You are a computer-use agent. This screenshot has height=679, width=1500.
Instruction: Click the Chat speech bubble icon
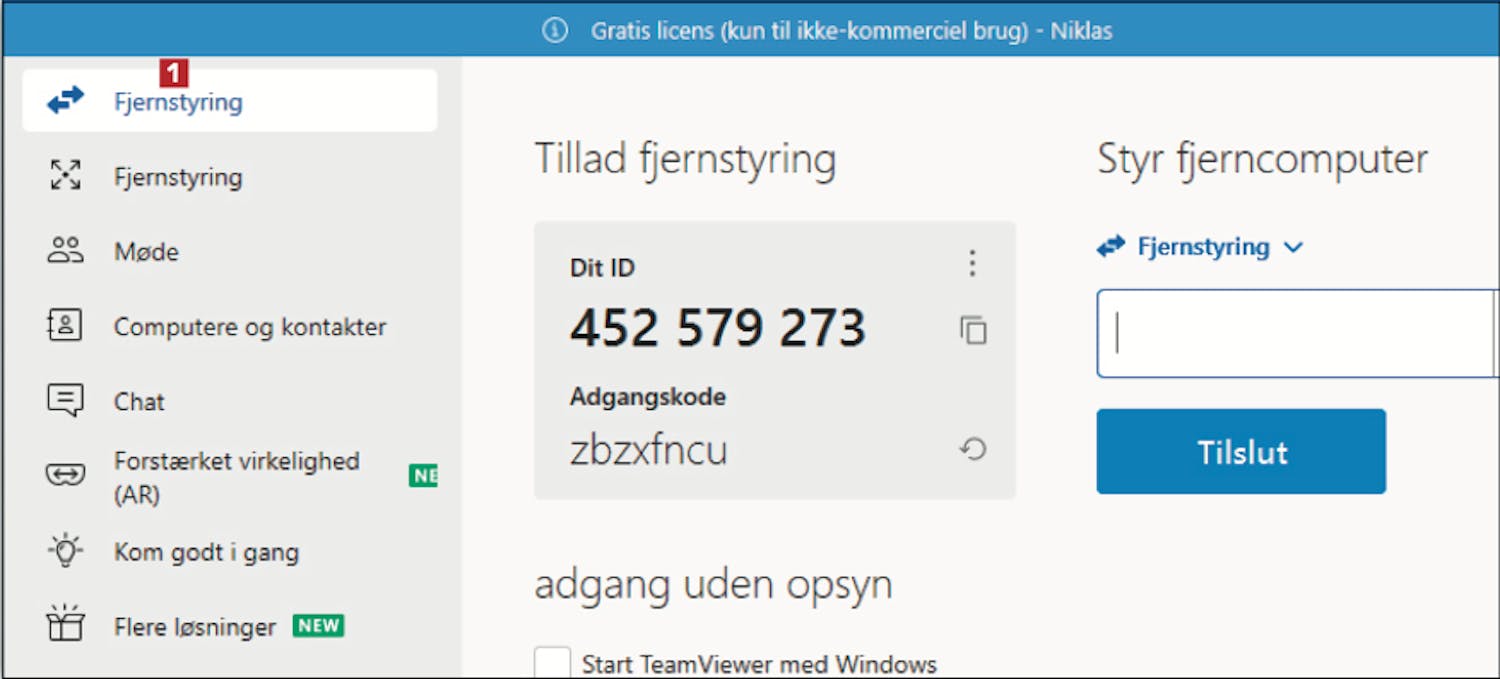[66, 401]
